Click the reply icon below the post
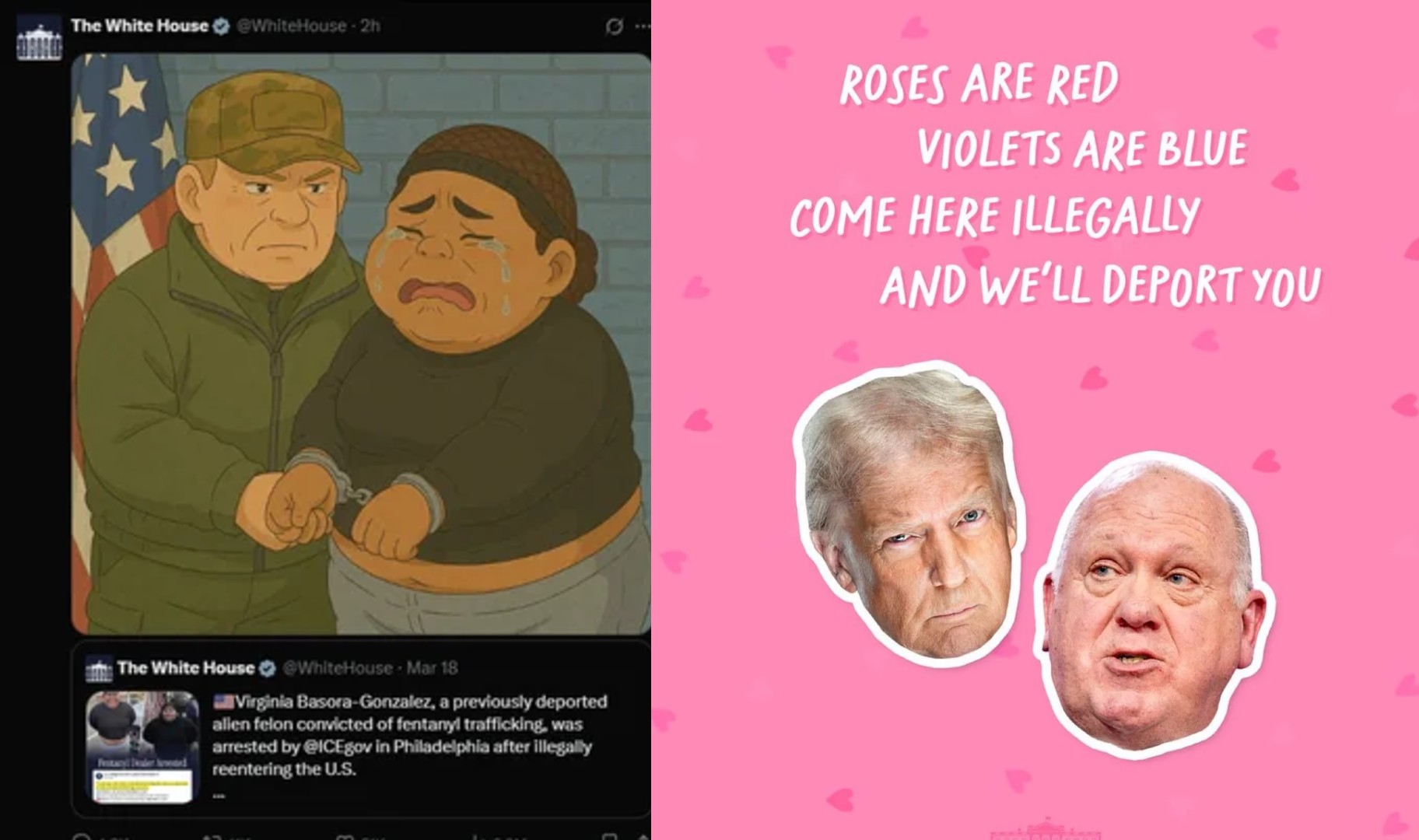This screenshot has height=840, width=1419. click(x=81, y=837)
